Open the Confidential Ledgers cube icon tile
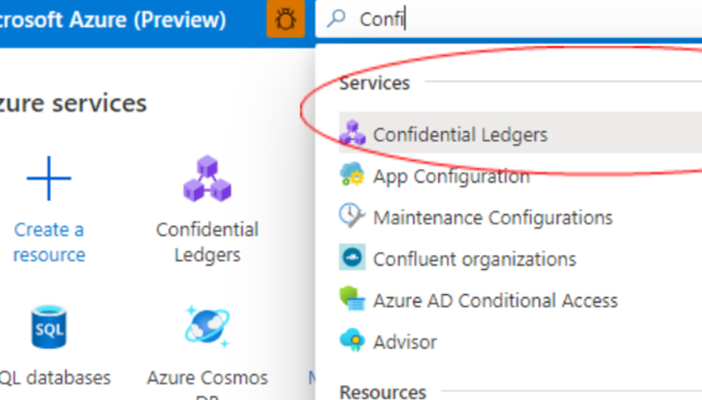Screen dimensions: 702x400 pos(207,178)
